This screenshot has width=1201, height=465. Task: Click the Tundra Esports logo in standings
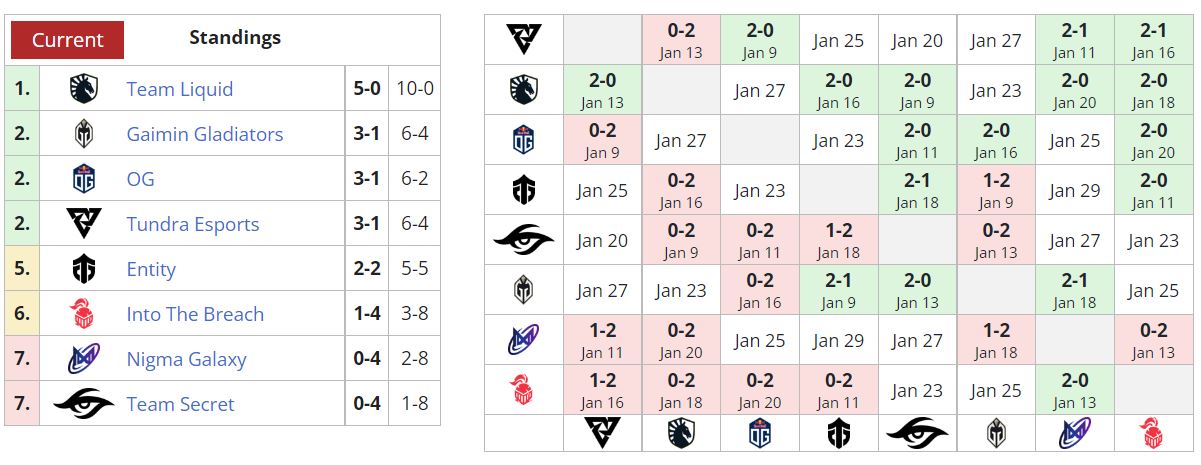coord(84,224)
